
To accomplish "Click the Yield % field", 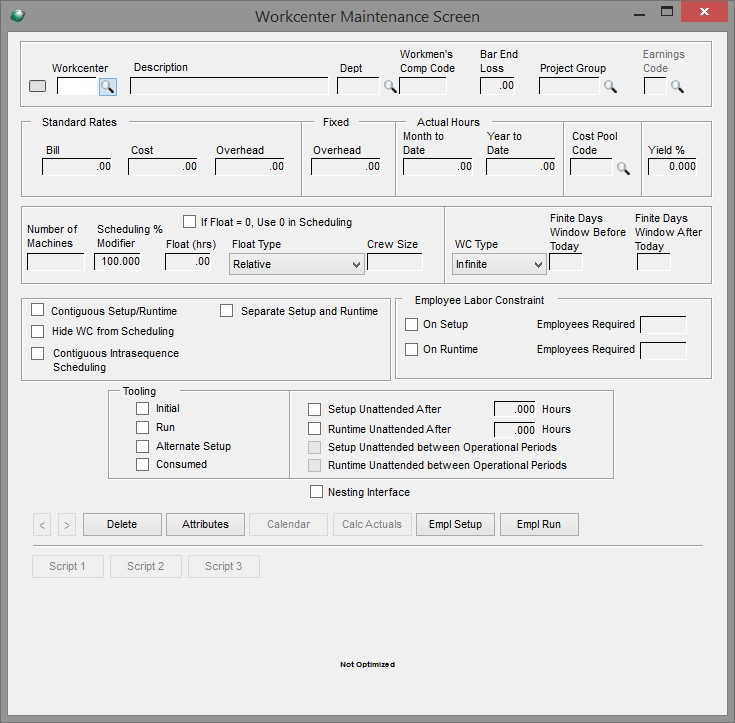I will pos(672,167).
